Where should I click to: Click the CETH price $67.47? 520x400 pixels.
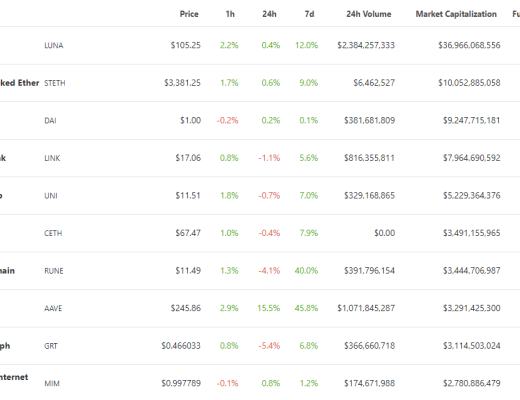click(188, 233)
